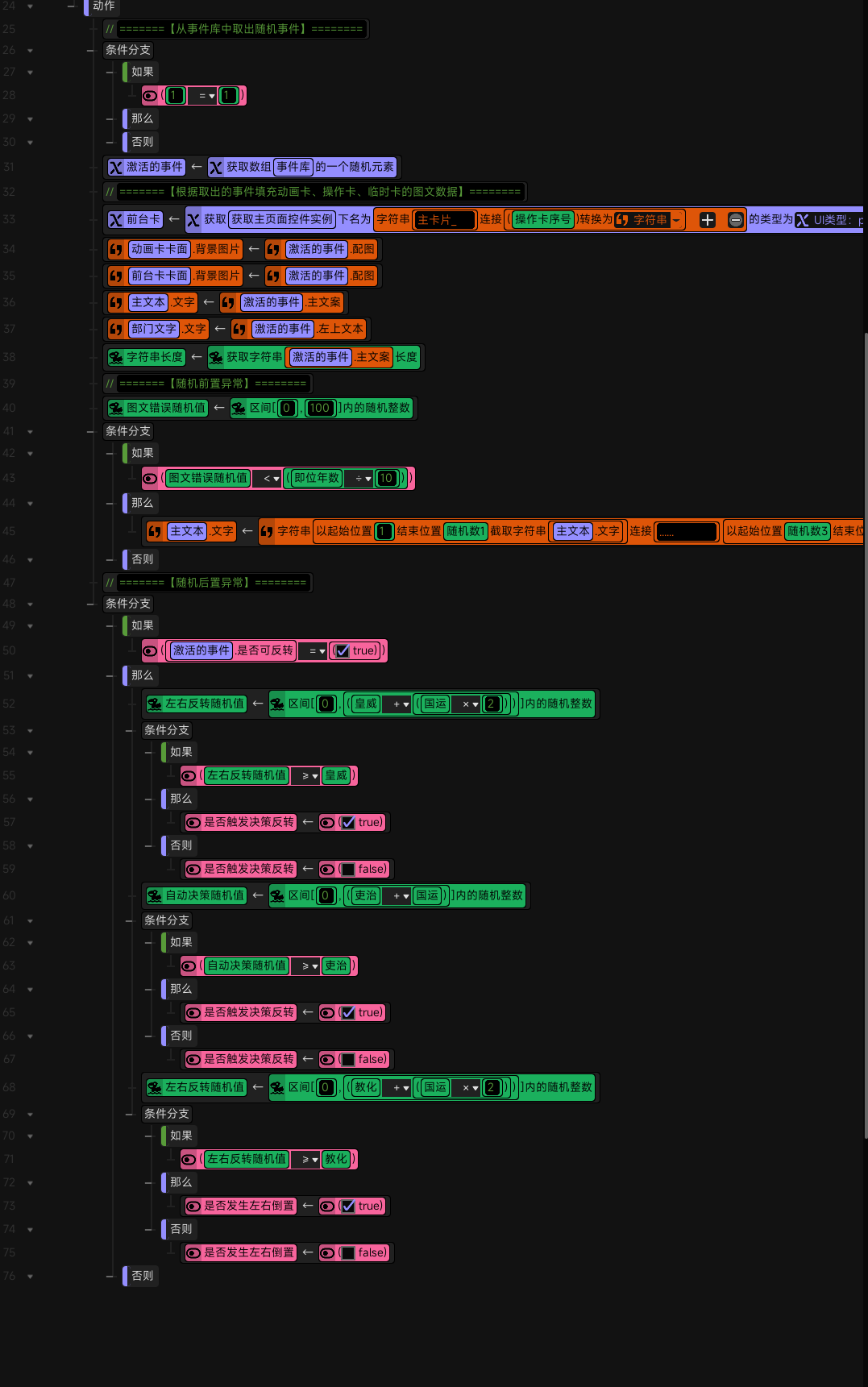Toggle true checkbox for 是否触发决策反转 on line 57
868x1387 pixels.
pos(348,823)
